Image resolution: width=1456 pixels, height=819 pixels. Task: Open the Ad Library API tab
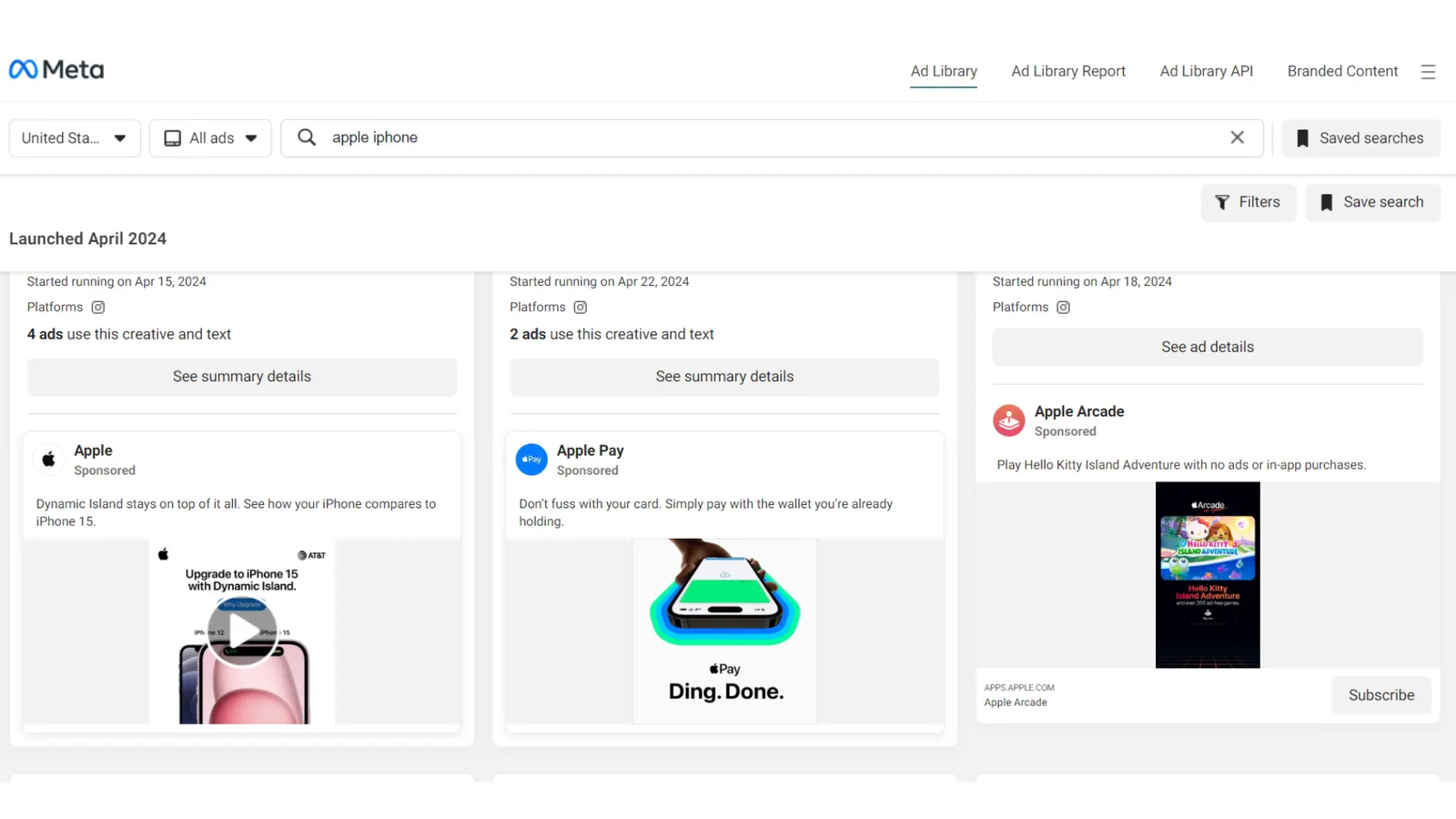(1207, 71)
